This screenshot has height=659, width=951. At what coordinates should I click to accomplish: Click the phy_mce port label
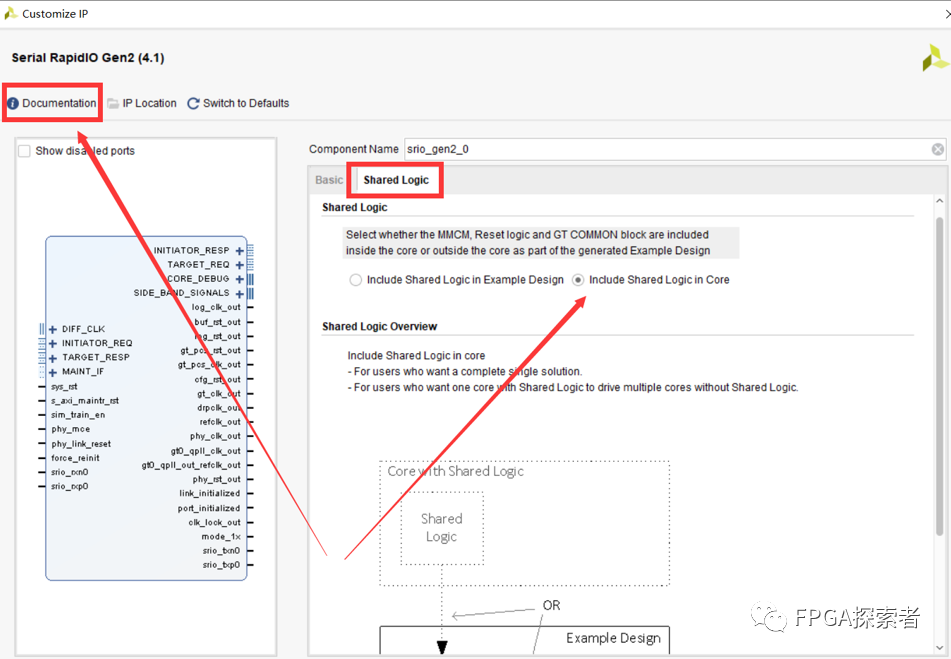pyautogui.click(x=70, y=429)
